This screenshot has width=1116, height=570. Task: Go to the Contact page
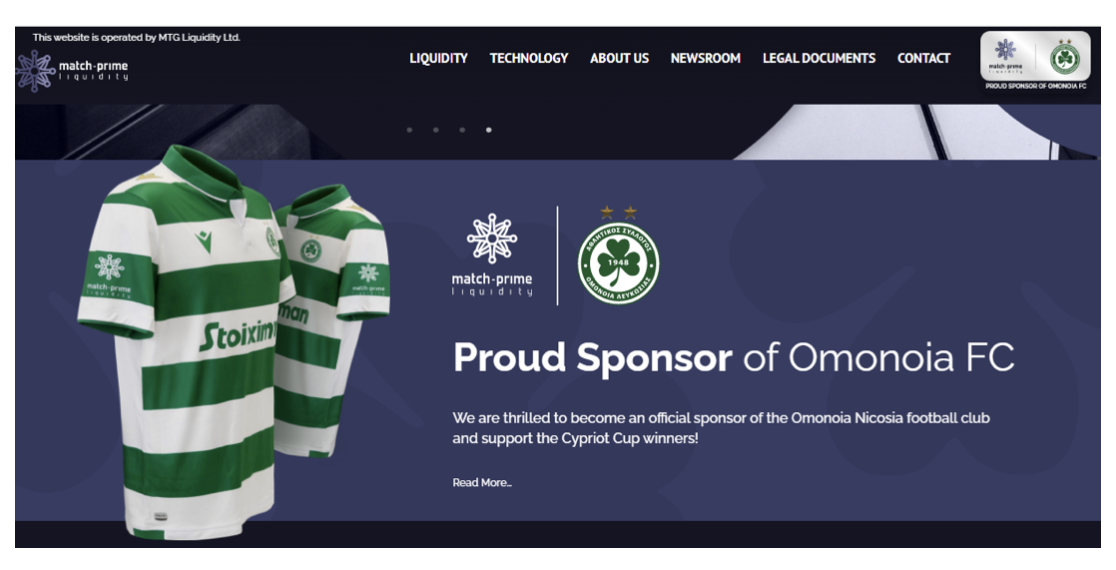(x=924, y=58)
